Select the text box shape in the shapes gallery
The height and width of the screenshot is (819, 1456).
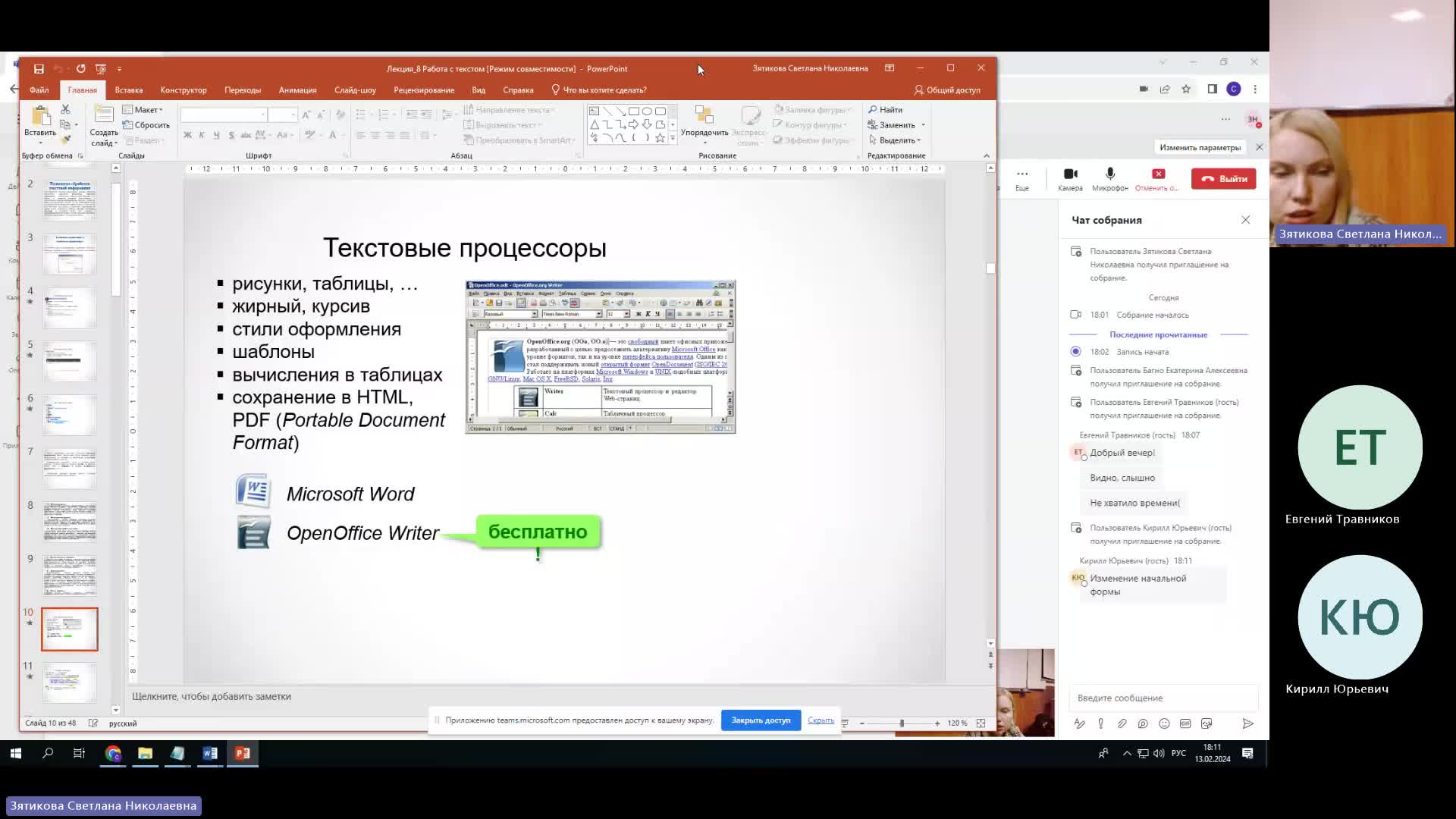594,111
